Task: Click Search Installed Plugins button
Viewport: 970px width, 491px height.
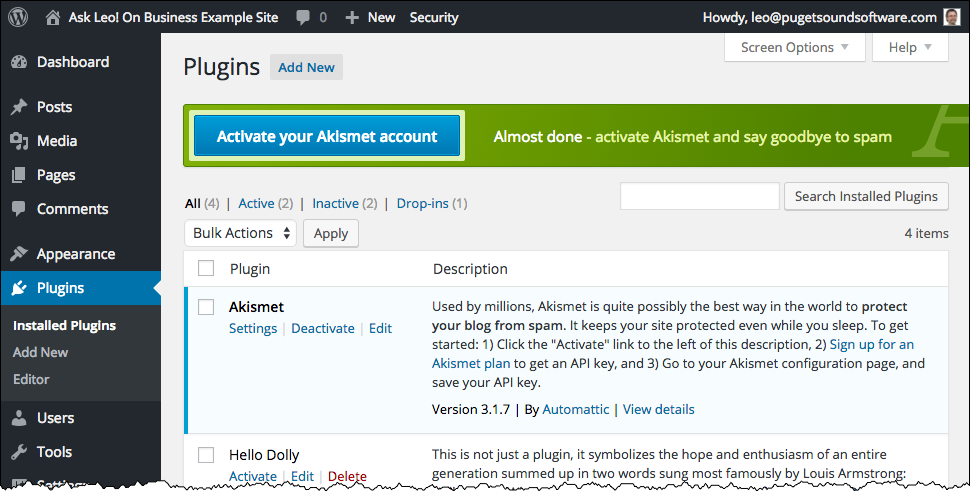Action: [x=866, y=196]
